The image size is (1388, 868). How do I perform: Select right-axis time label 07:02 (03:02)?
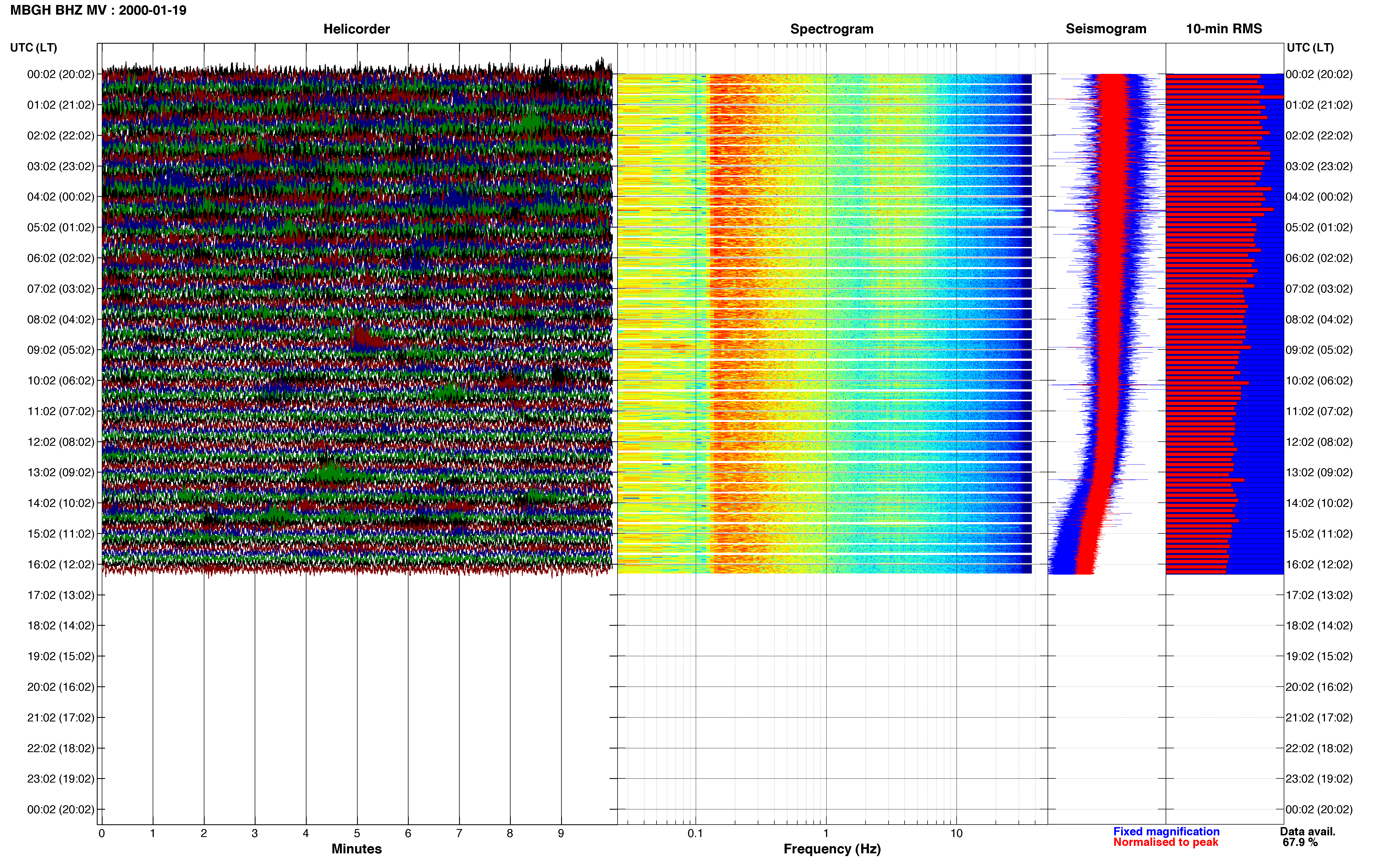(1319, 289)
